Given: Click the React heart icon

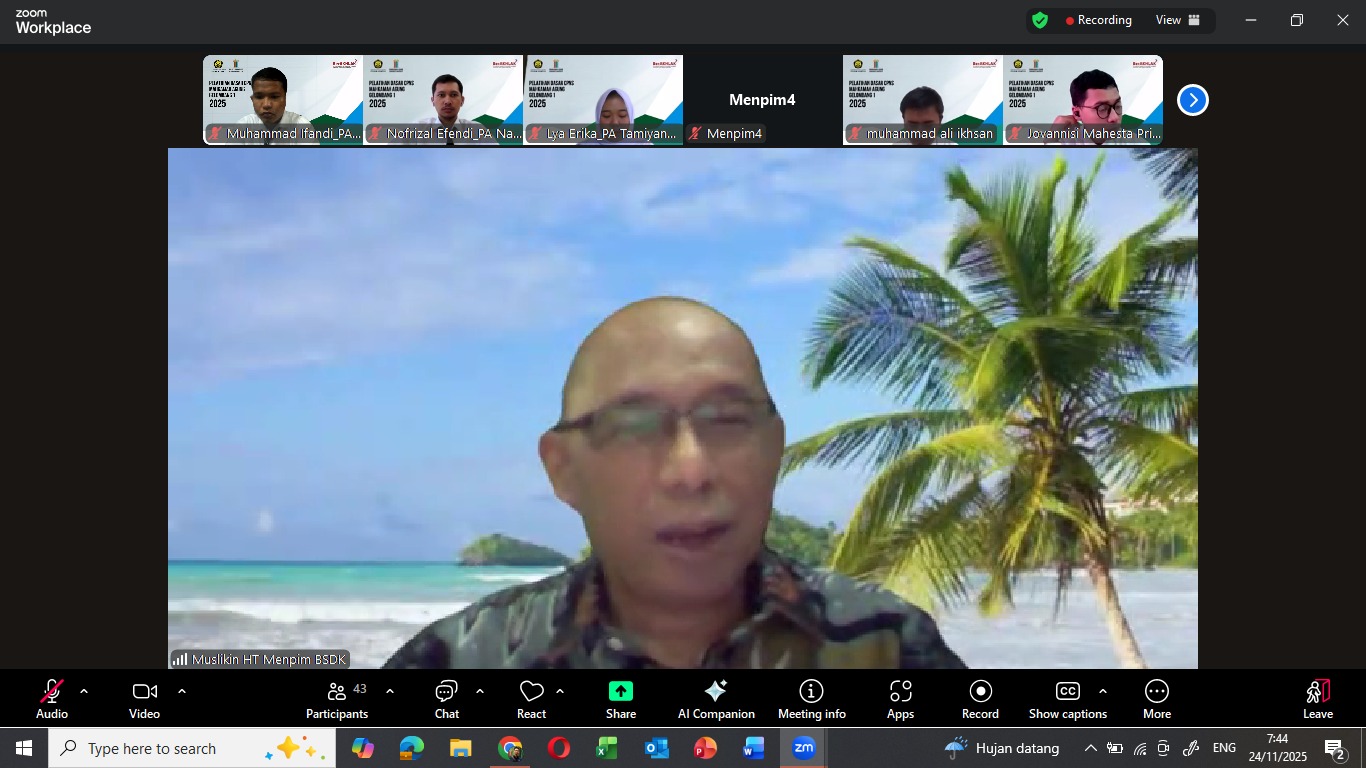Looking at the screenshot, I should coord(531,692).
